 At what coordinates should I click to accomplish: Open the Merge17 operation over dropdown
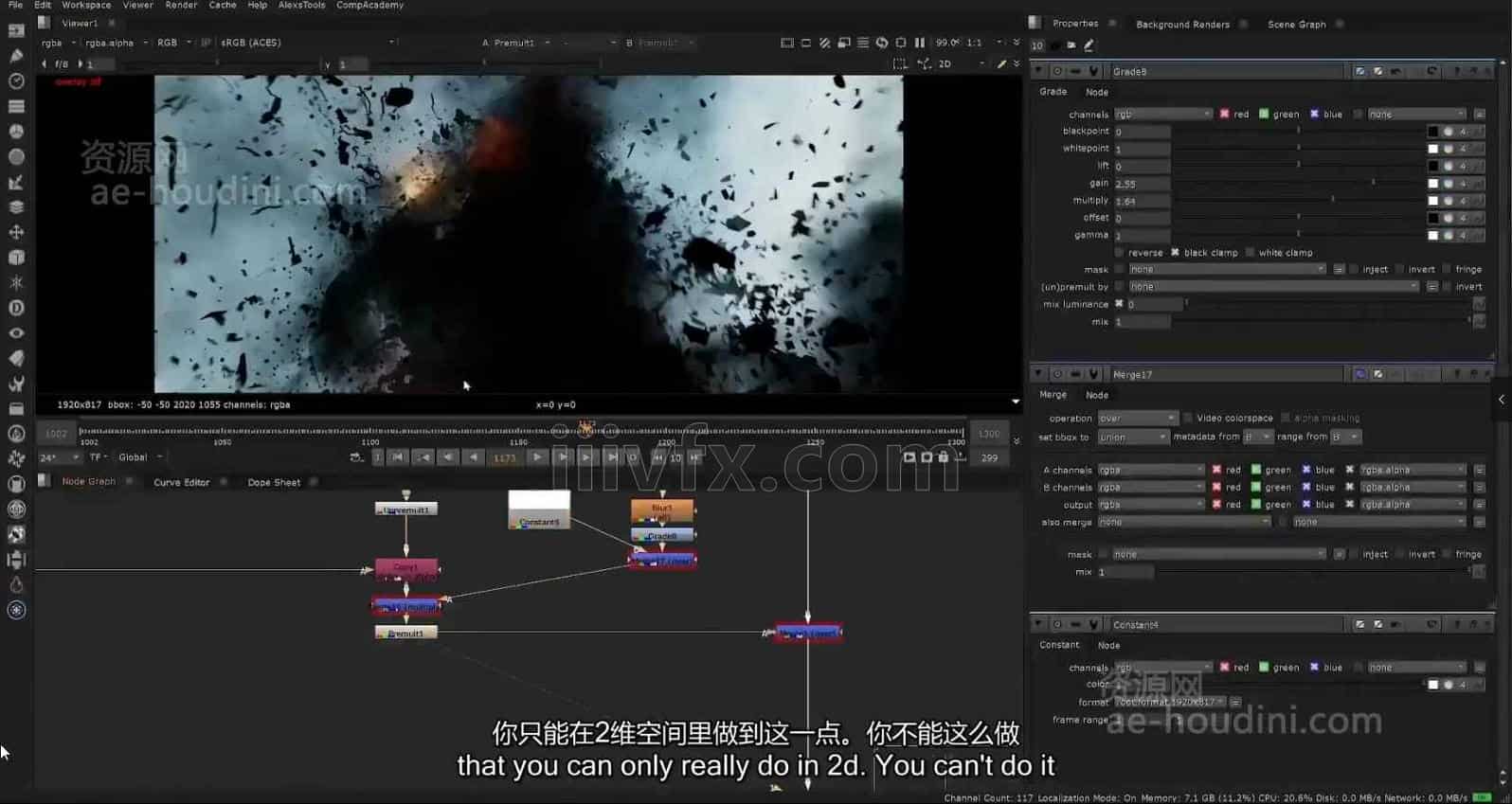tap(1137, 418)
